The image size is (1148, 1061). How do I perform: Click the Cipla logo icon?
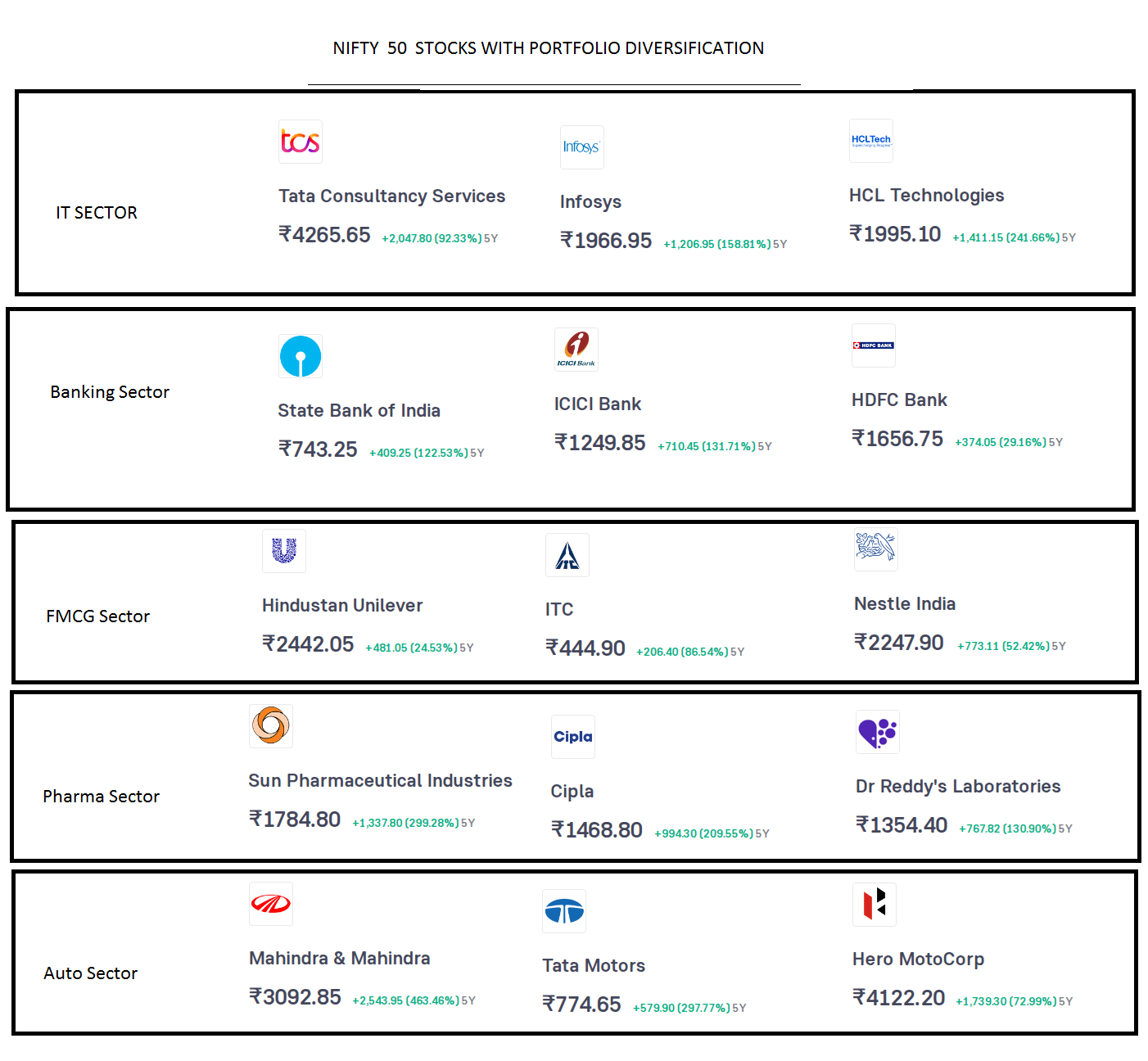tap(573, 737)
